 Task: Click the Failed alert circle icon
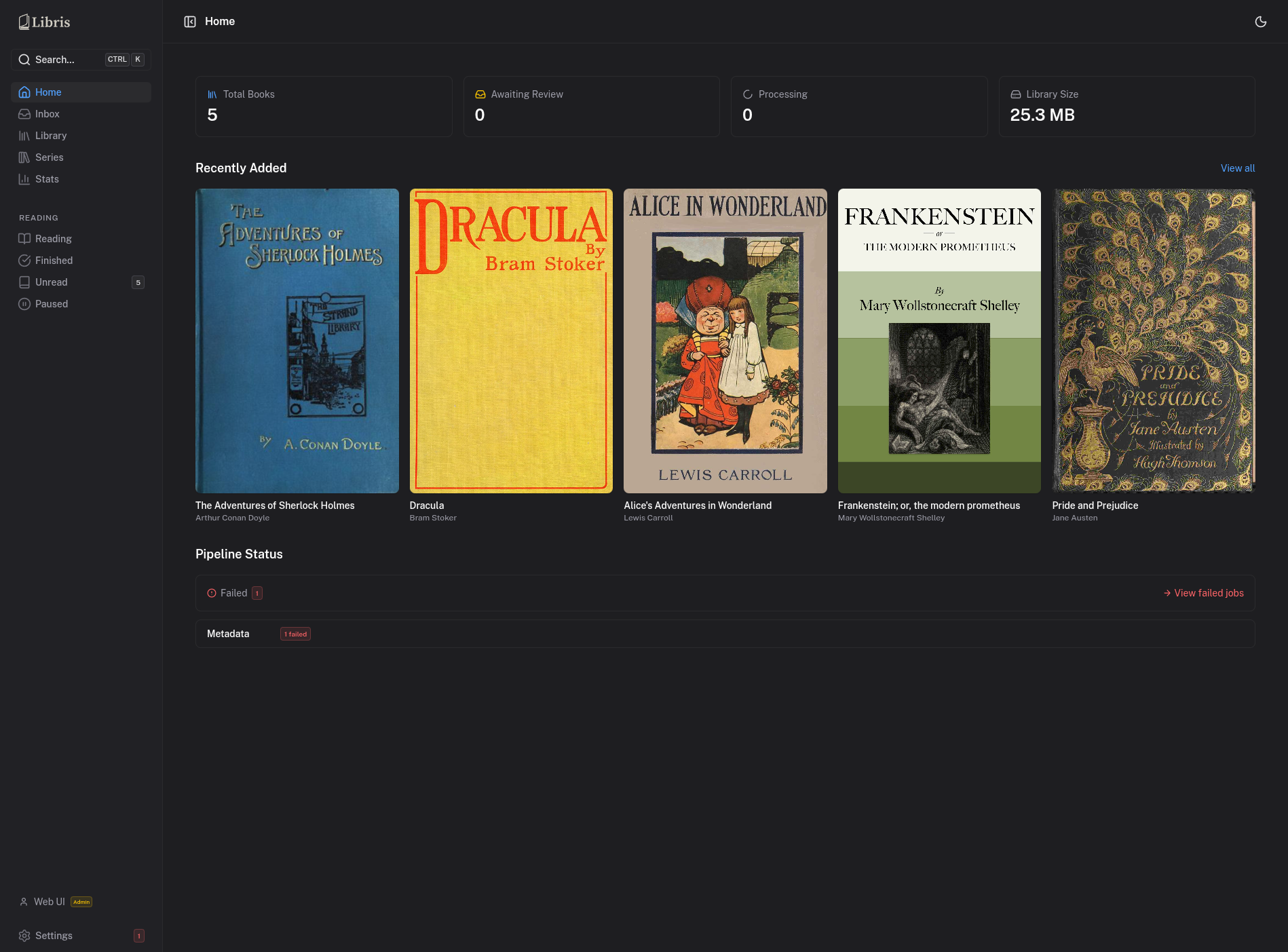click(212, 593)
